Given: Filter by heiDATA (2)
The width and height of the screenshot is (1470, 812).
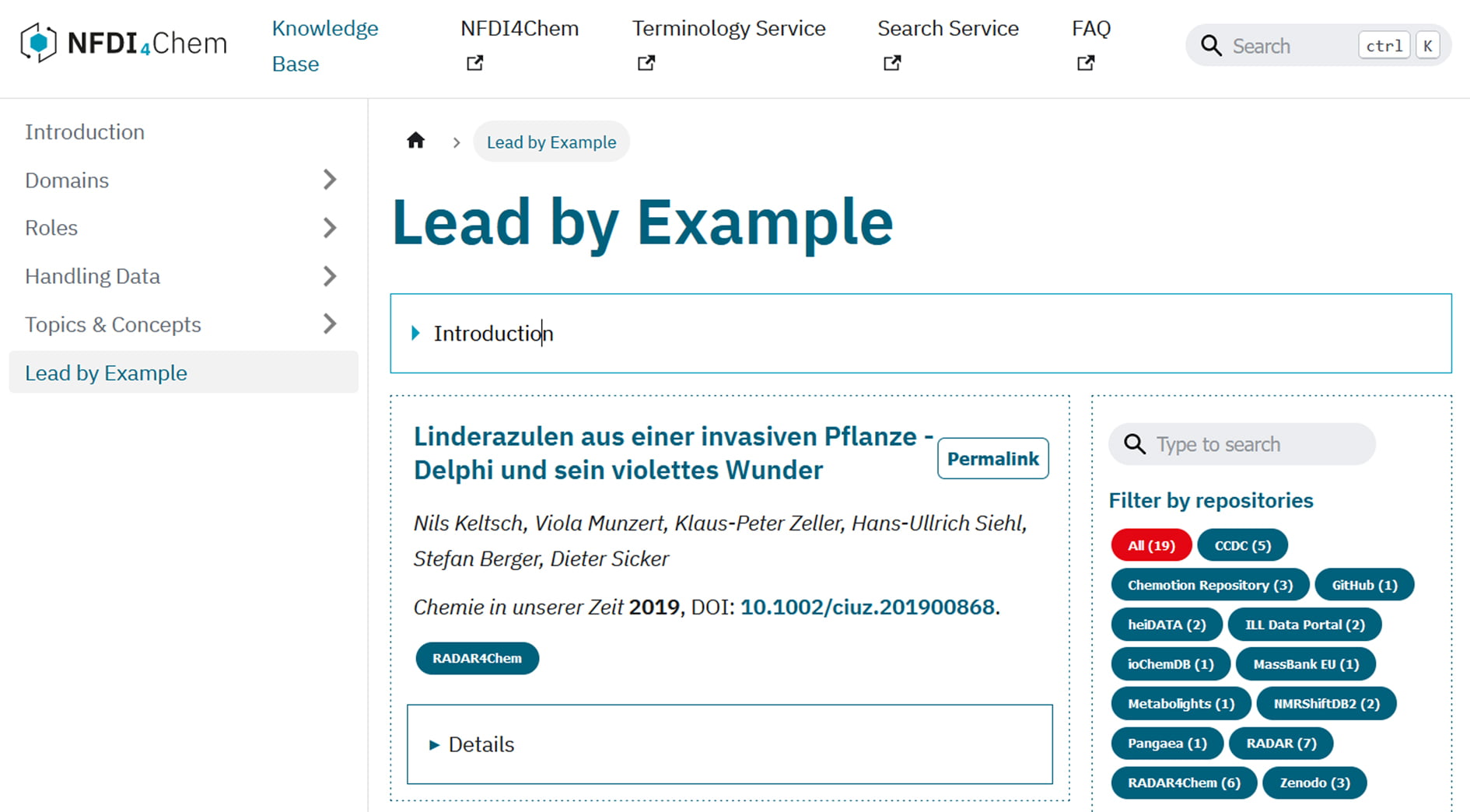Looking at the screenshot, I should point(1167,625).
